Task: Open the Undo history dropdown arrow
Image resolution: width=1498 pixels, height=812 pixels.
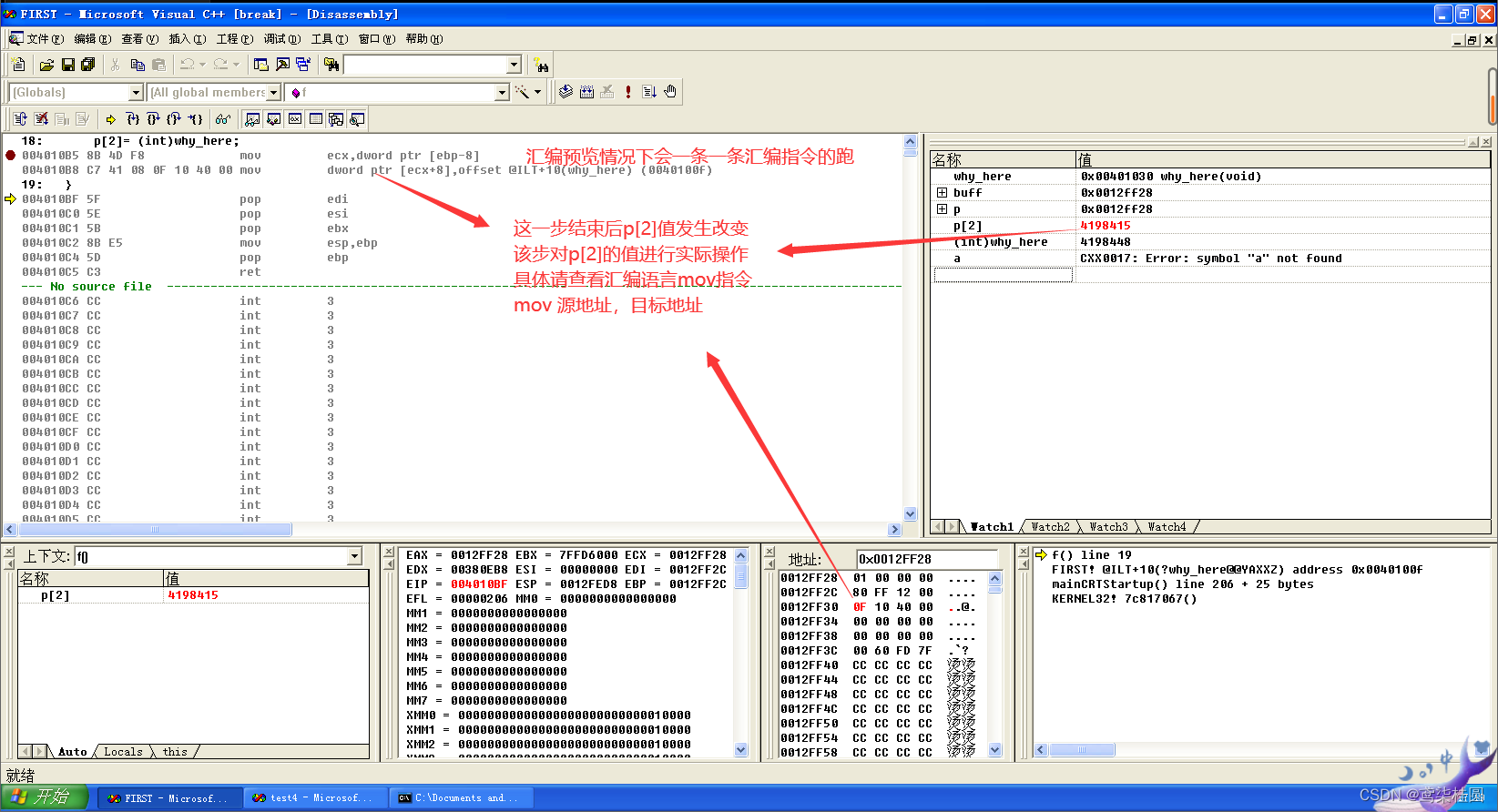Action: (x=202, y=65)
